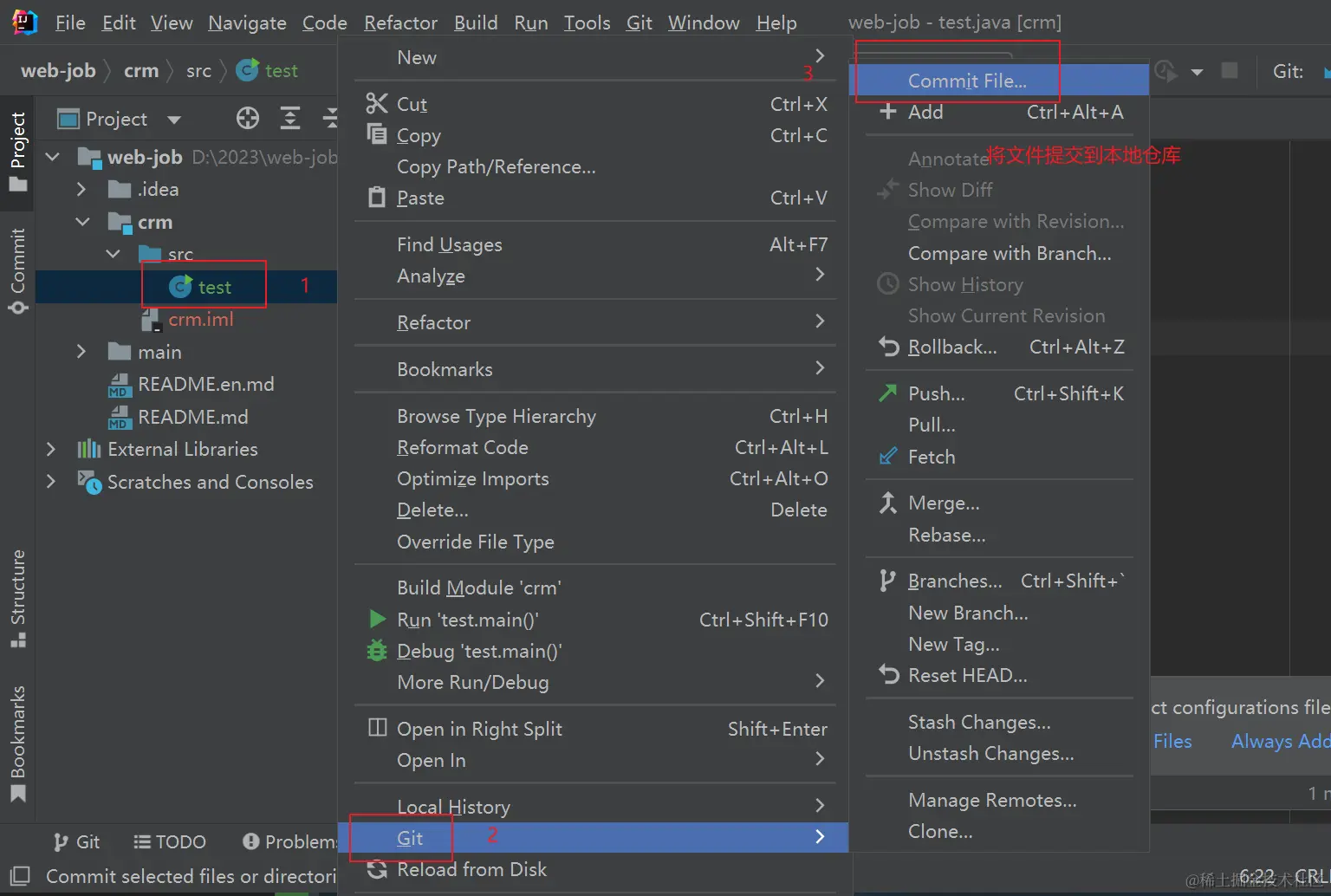
Task: Click the Copy icon in context menu
Action: tap(376, 134)
